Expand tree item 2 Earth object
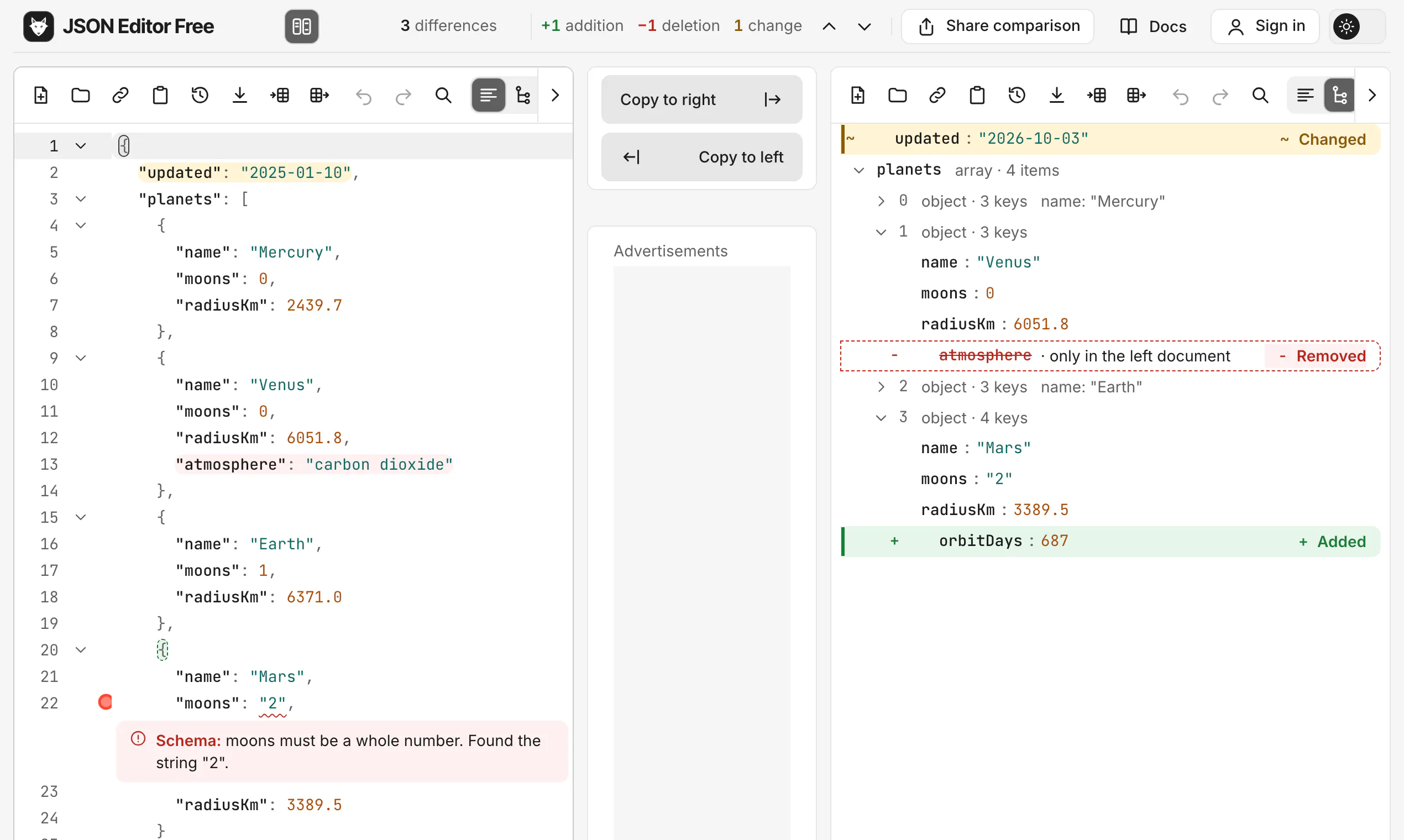 pos(881,387)
